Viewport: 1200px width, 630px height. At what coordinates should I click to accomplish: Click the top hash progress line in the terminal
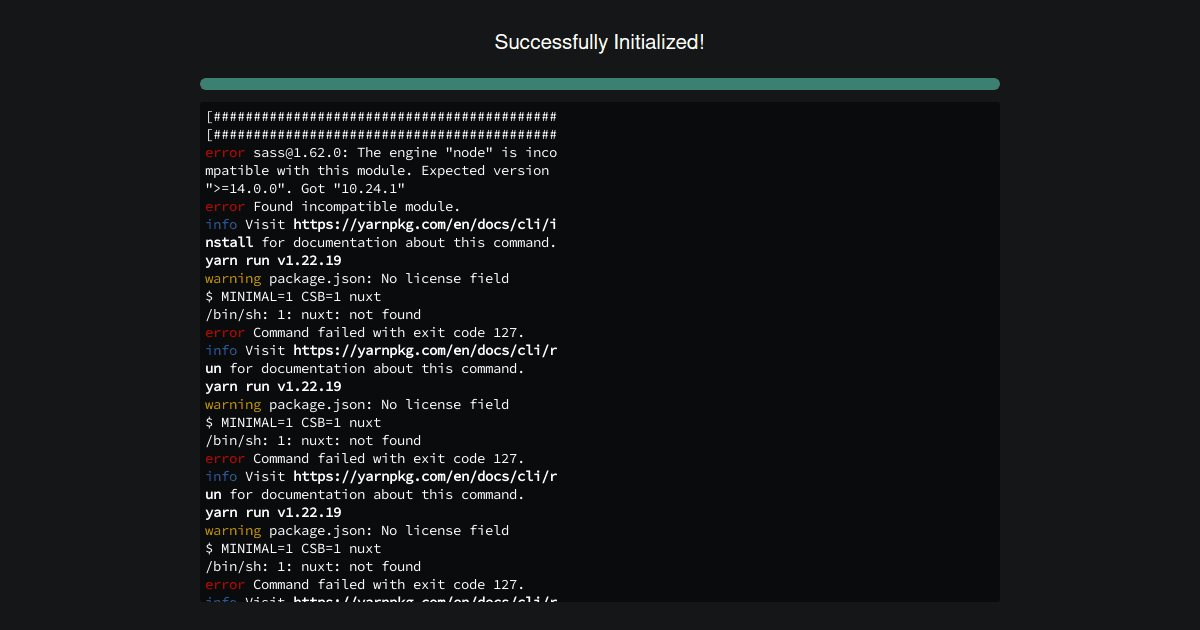click(381, 117)
